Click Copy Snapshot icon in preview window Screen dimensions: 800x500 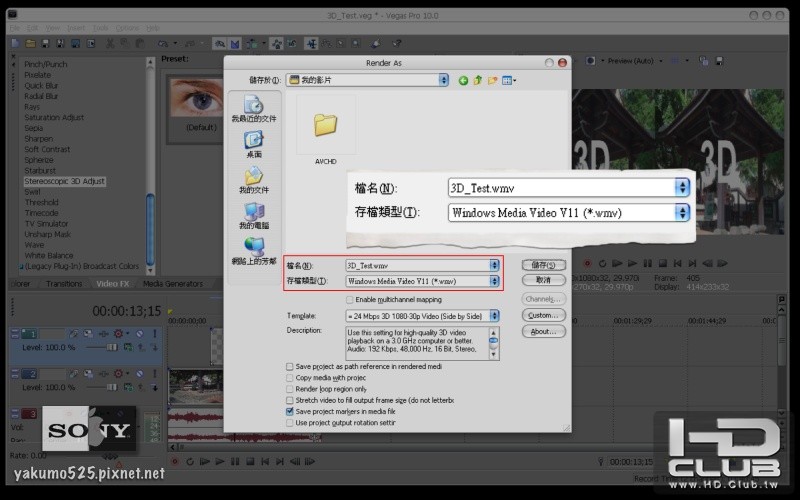tap(704, 61)
